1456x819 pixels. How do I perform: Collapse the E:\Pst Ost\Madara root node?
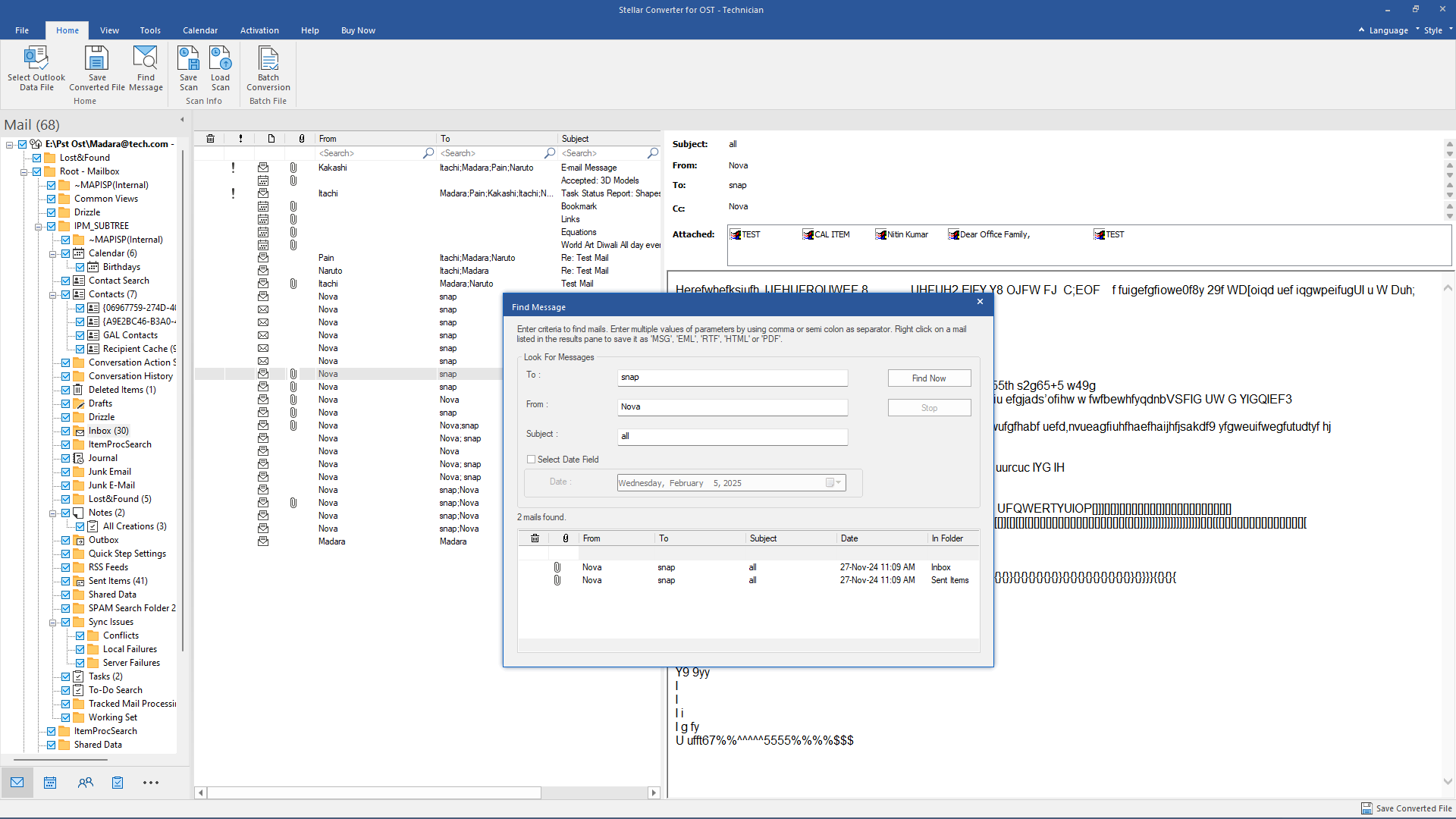coord(9,144)
